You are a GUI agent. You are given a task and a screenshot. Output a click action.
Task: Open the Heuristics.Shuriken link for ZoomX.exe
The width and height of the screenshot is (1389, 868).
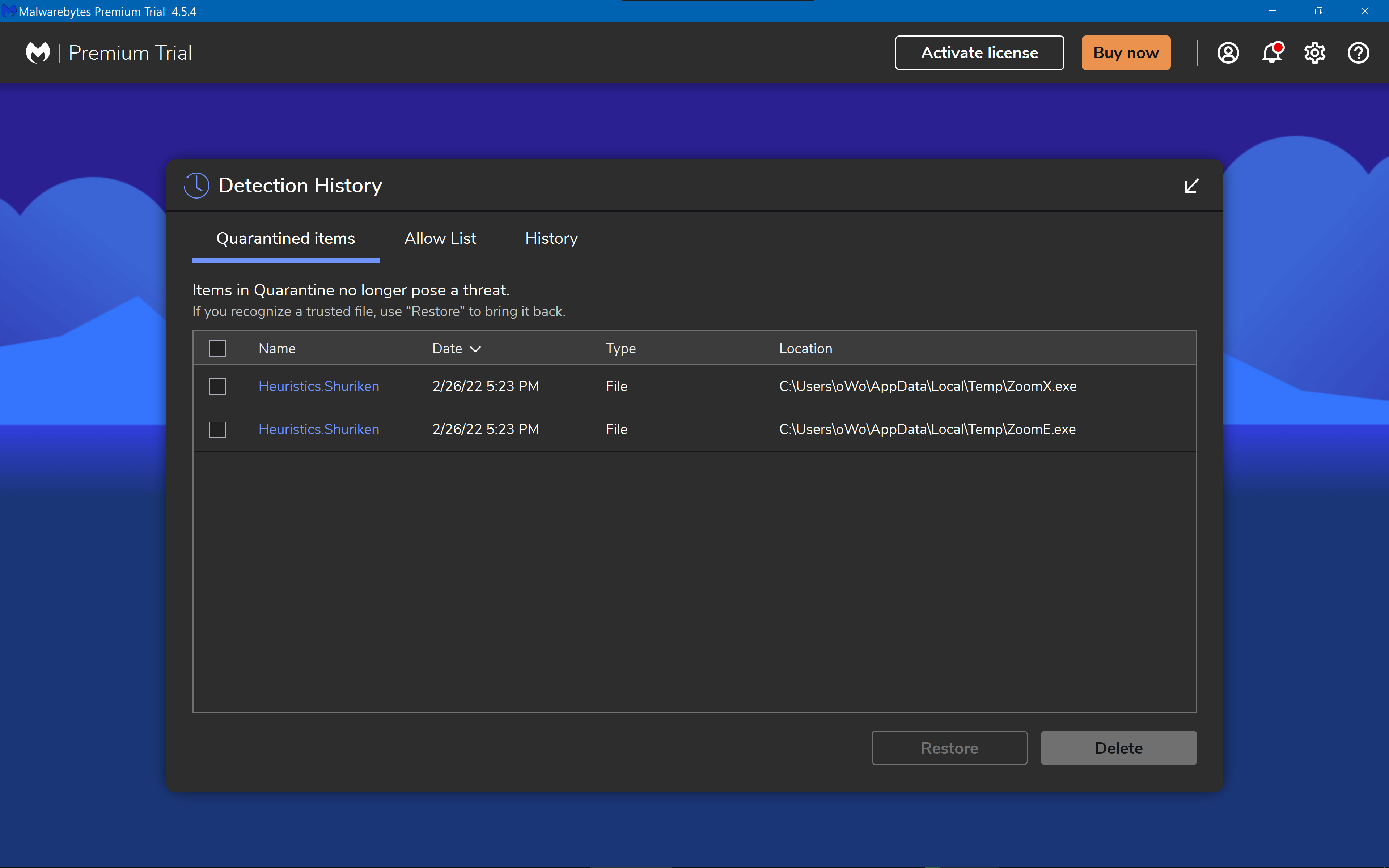(x=319, y=386)
